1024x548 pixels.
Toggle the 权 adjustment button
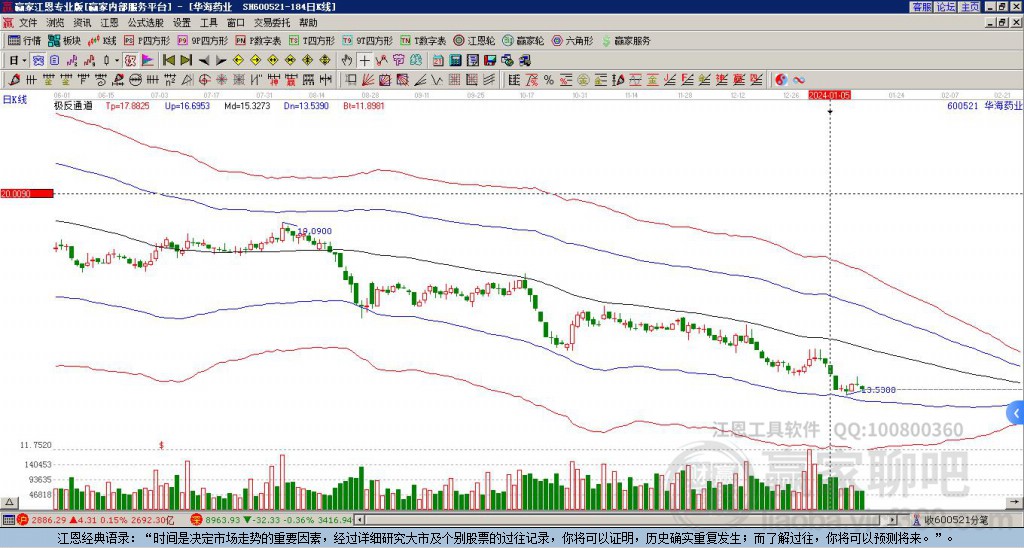tap(130, 61)
